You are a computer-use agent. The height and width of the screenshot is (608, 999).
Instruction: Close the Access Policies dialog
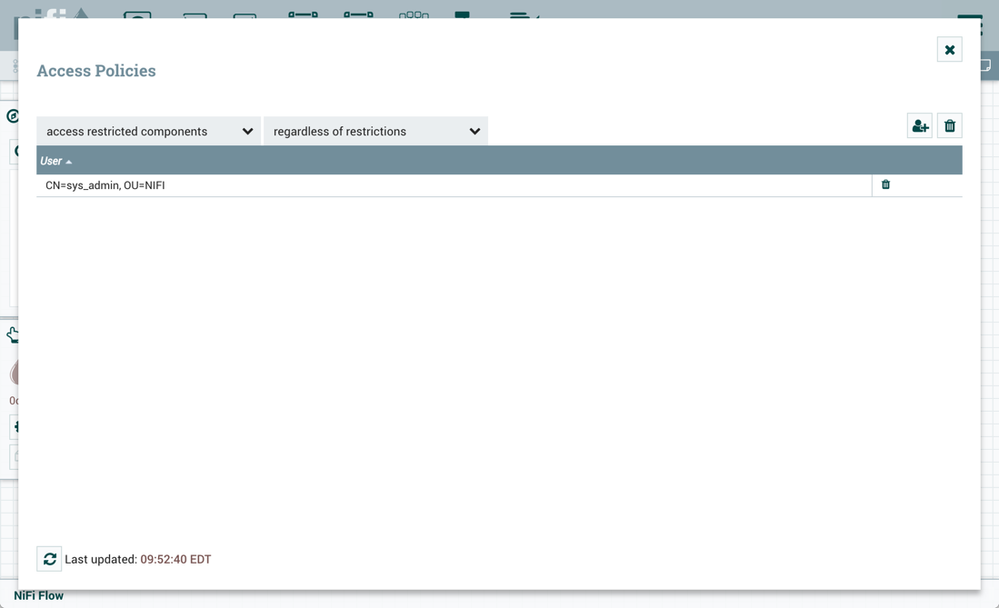948,49
